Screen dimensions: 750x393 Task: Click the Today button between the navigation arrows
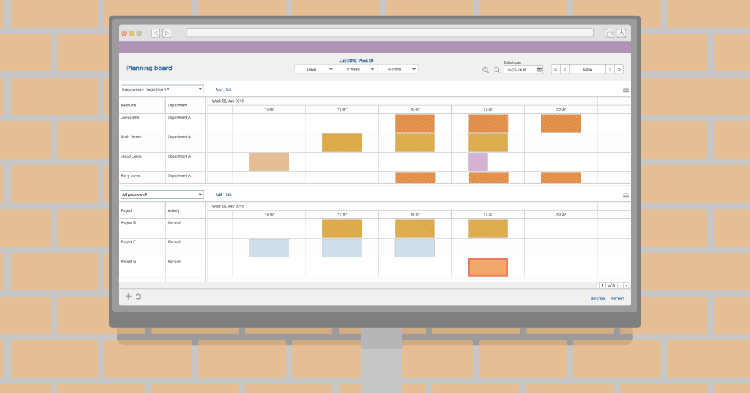pos(587,69)
